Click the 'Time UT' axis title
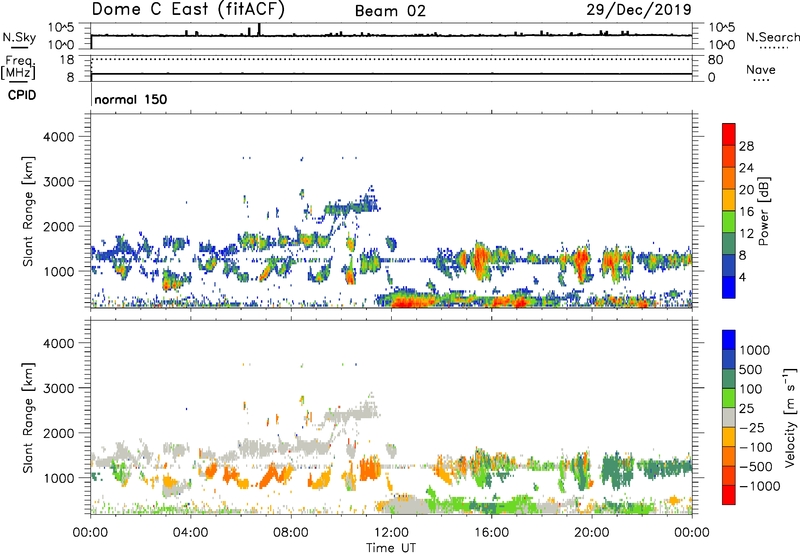Viewport: 800px width, 554px height. pos(391,548)
